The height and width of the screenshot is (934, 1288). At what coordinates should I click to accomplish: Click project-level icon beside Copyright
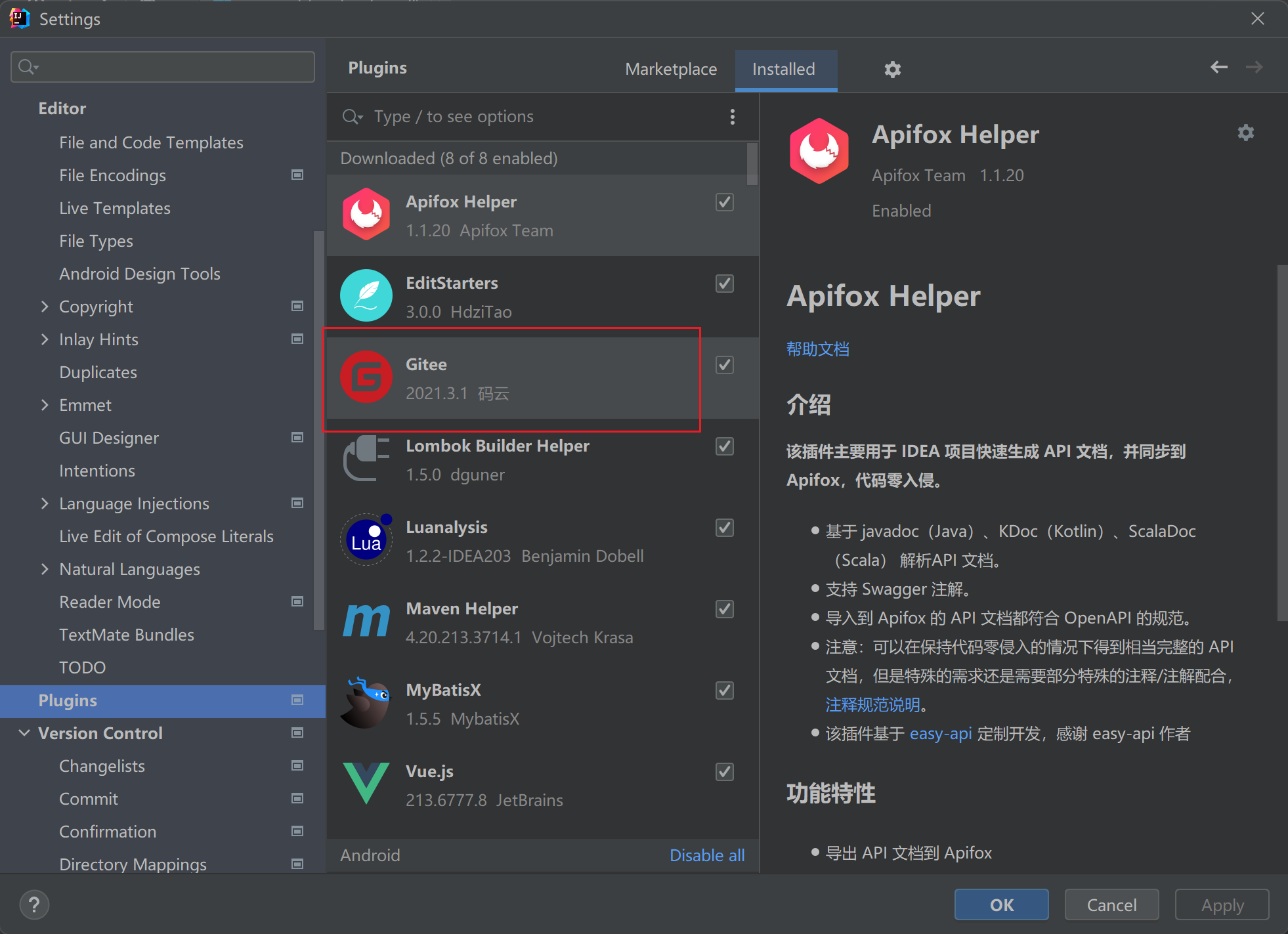[x=297, y=306]
